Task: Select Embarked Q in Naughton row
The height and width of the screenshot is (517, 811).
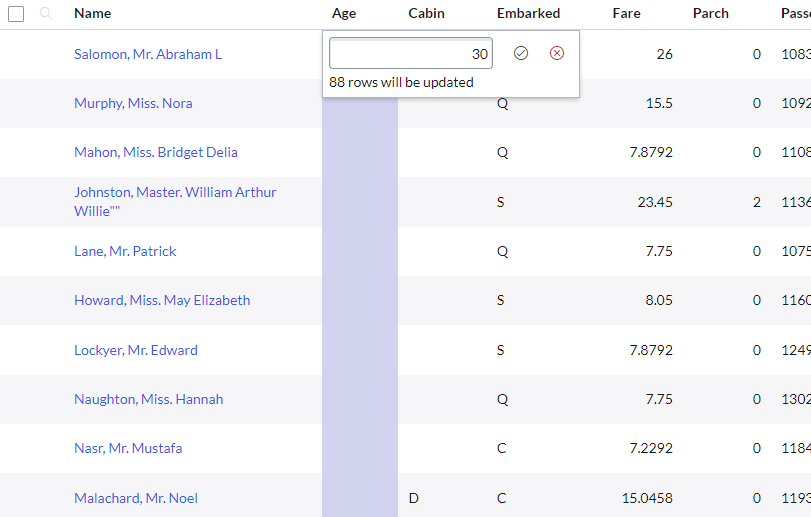Action: click(x=502, y=400)
